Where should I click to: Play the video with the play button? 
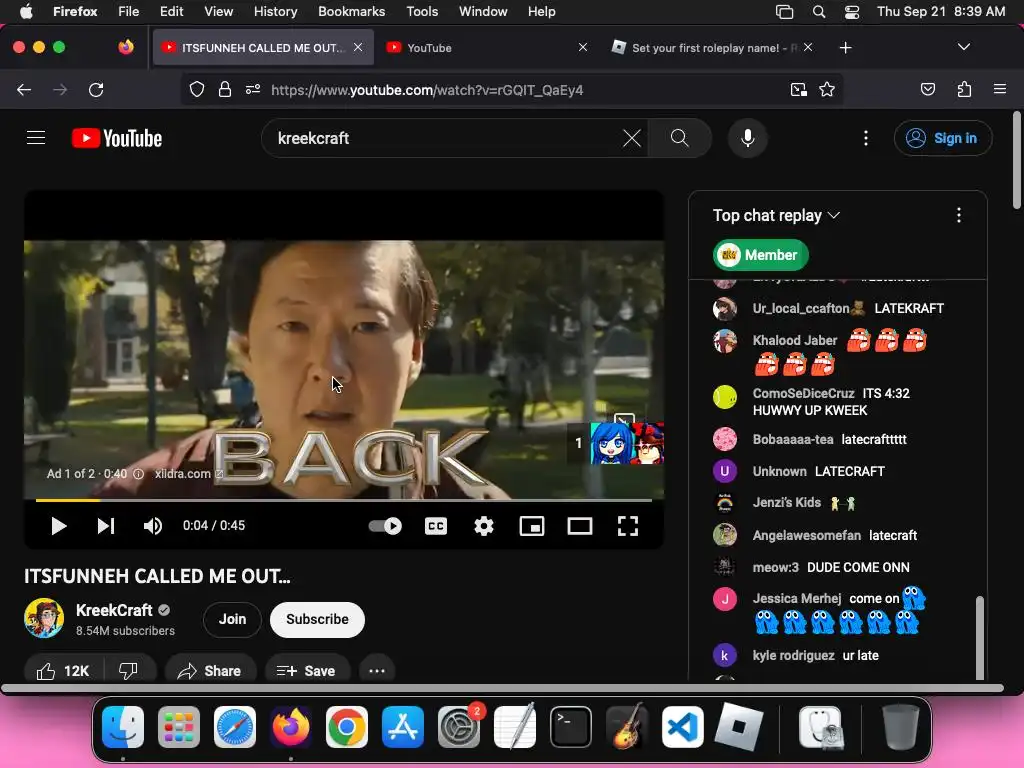[x=58, y=526]
